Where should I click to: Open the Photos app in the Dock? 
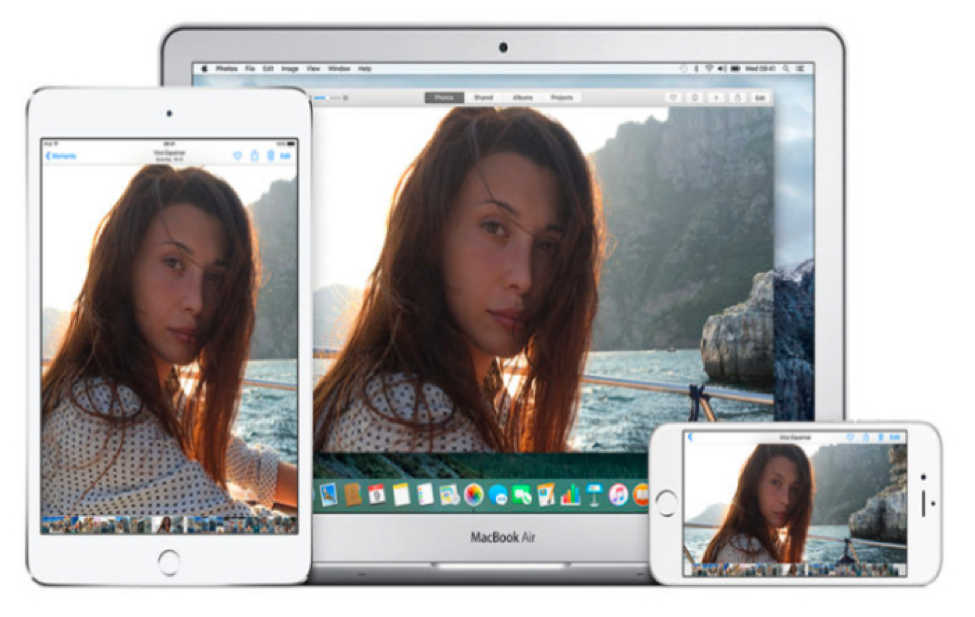[473, 494]
